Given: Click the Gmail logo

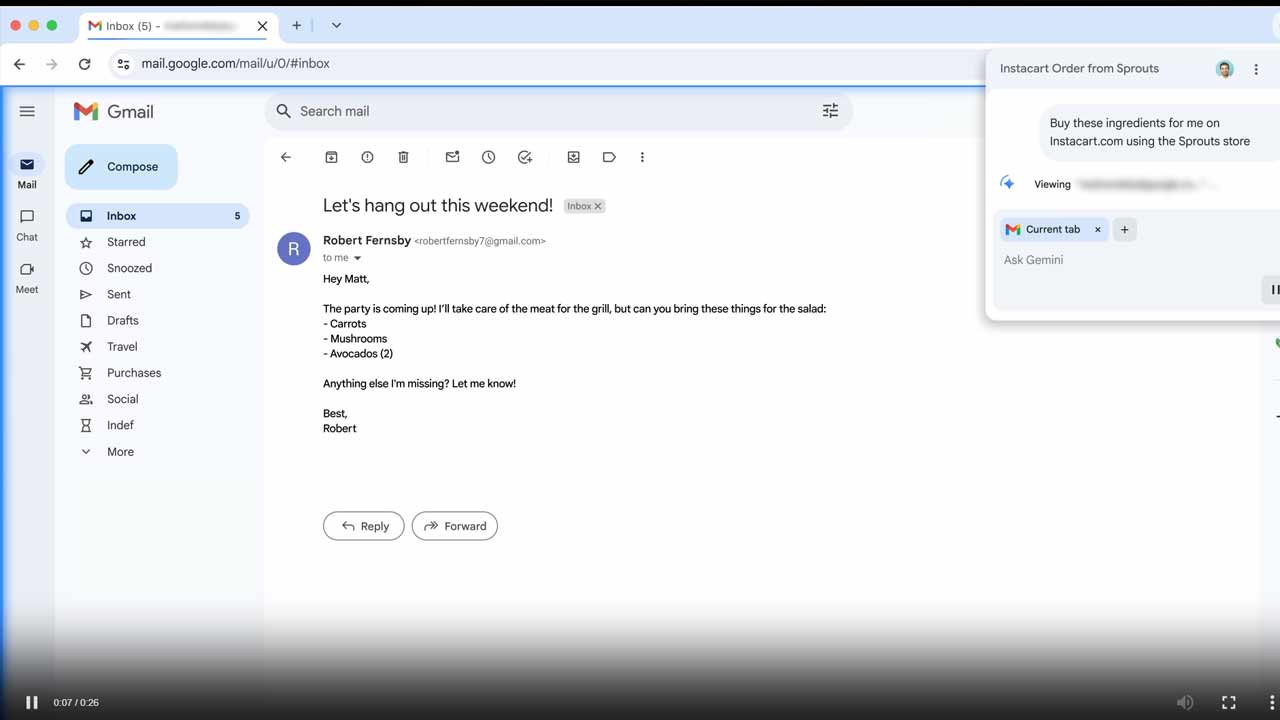Looking at the screenshot, I should click(x=113, y=111).
